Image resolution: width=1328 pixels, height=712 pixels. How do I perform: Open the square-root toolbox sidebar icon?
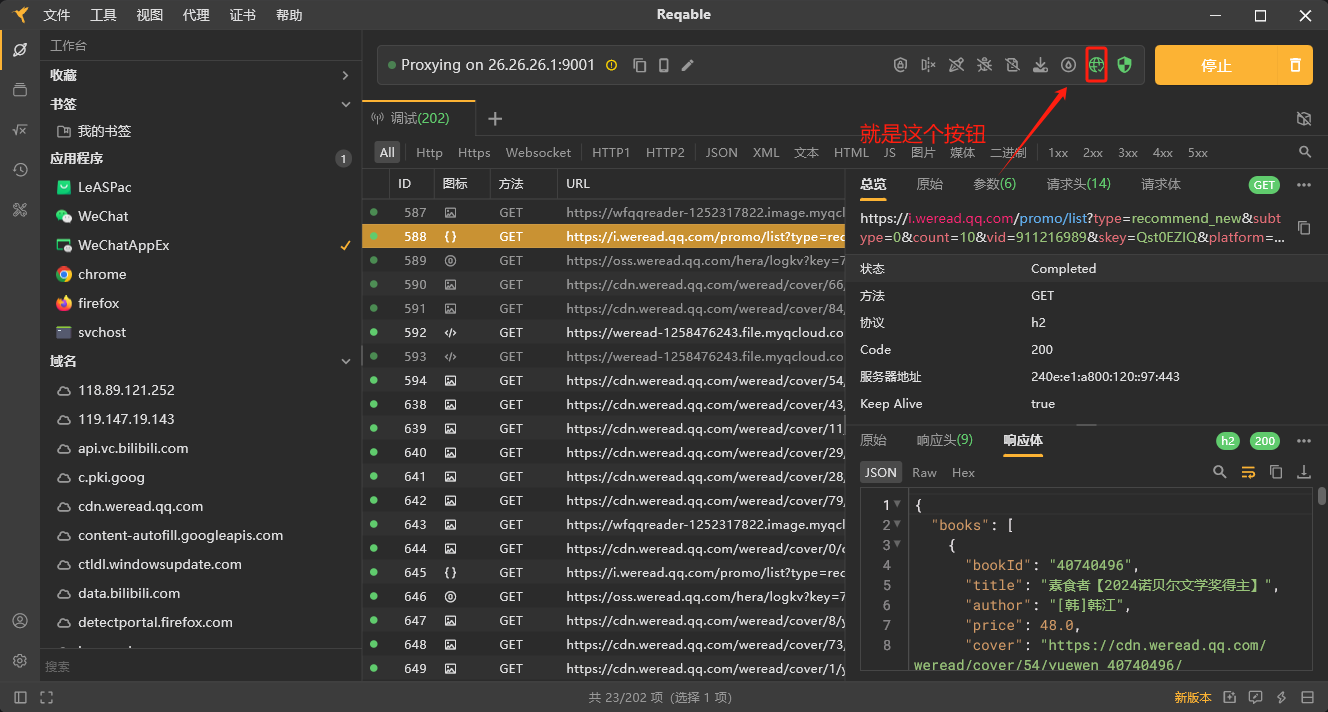pyautogui.click(x=19, y=130)
